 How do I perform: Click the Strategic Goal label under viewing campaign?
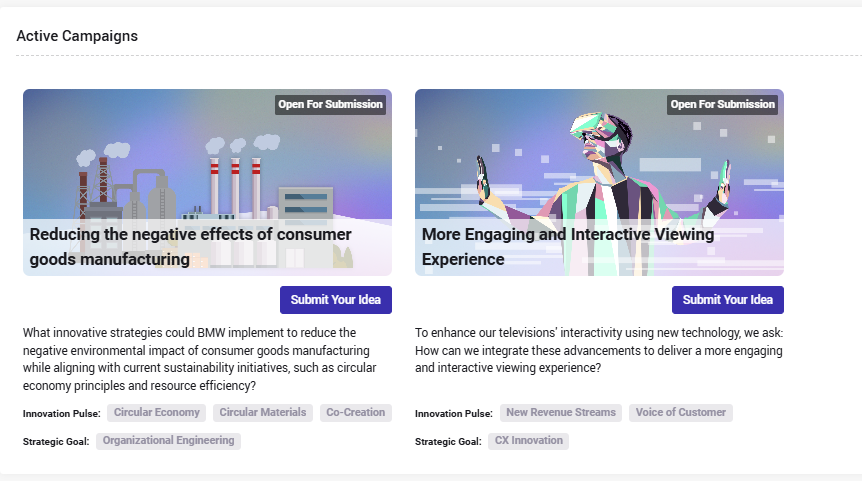click(448, 442)
